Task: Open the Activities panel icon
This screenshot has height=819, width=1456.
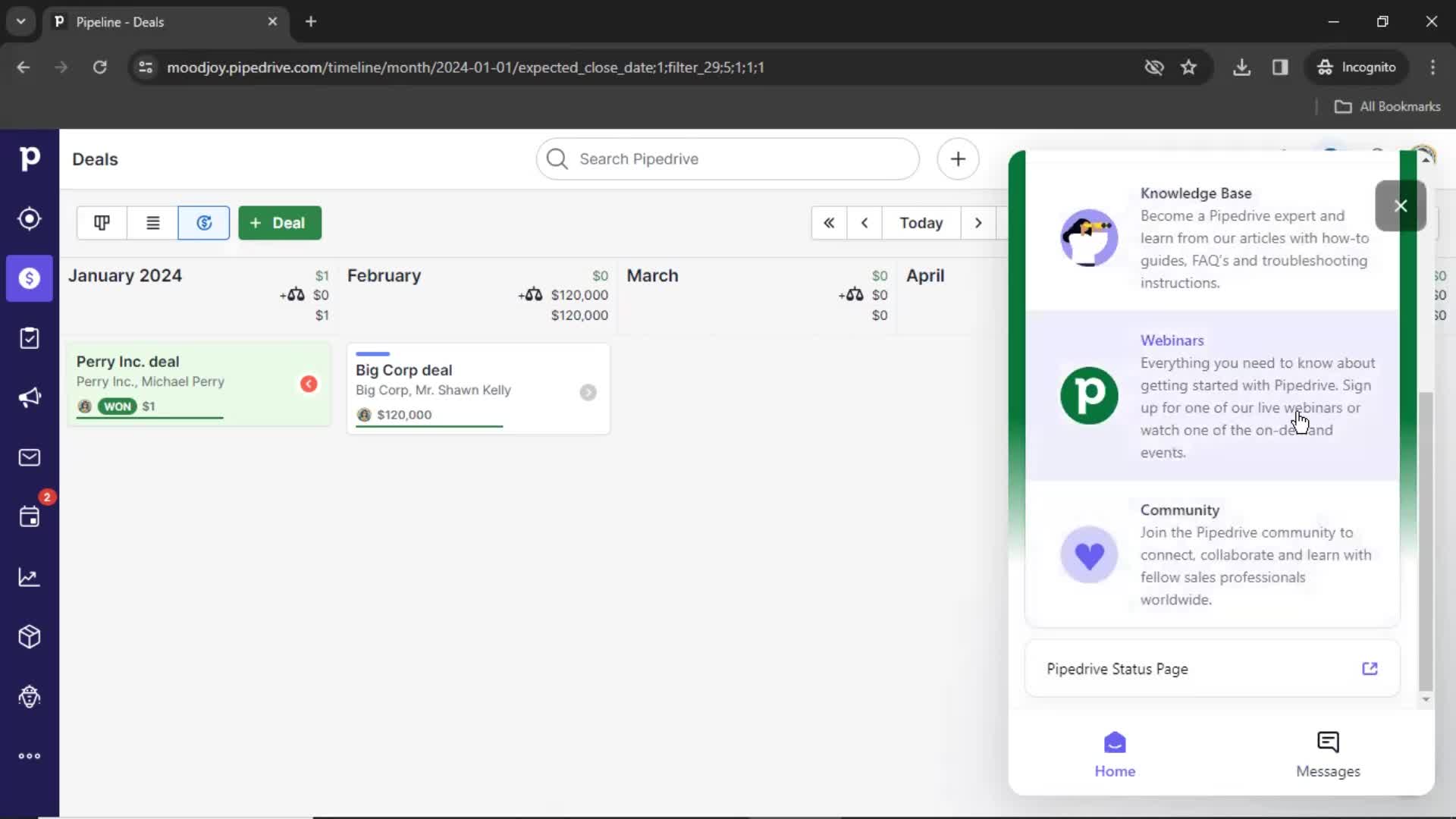Action: (29, 517)
